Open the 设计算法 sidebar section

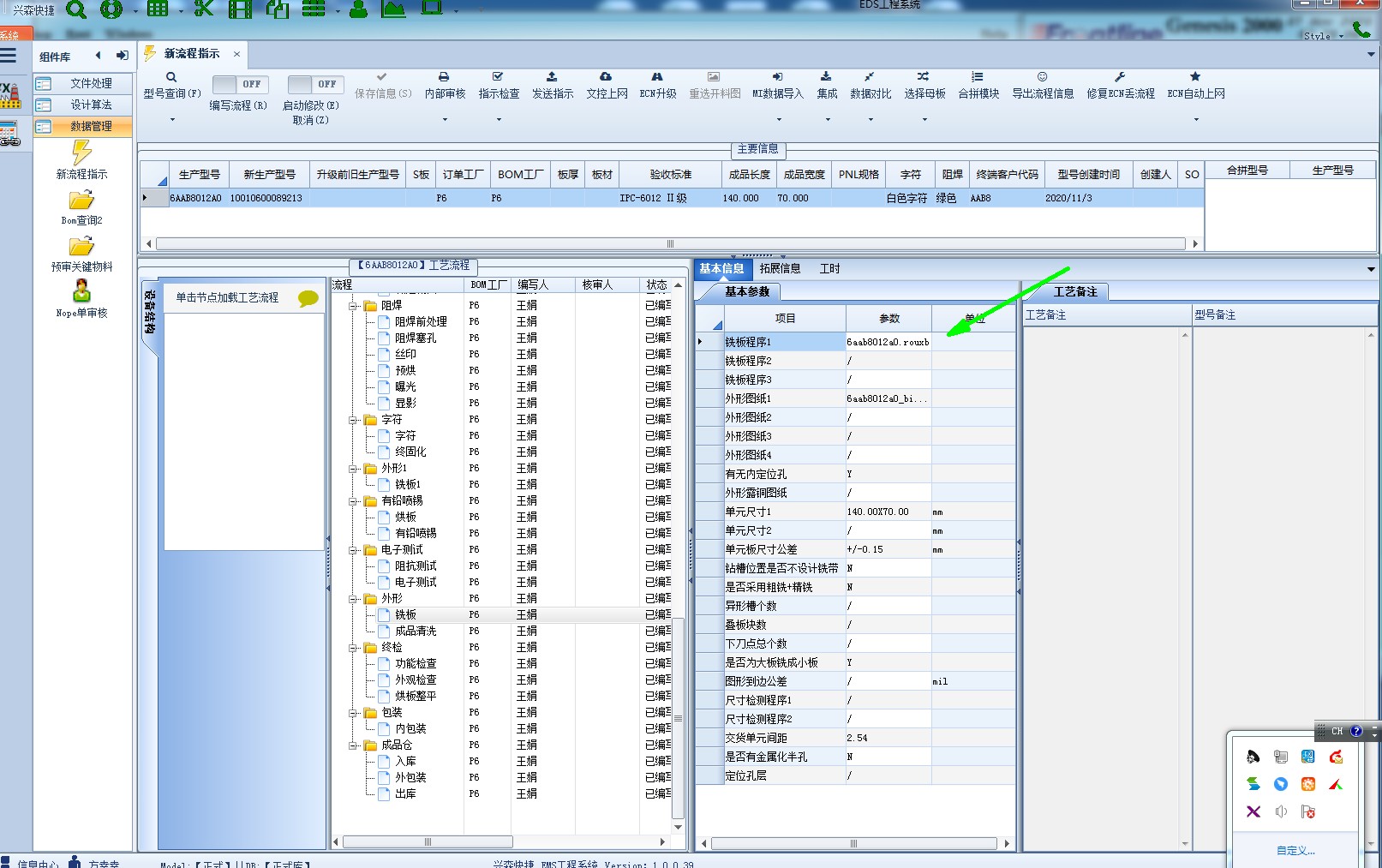84,105
